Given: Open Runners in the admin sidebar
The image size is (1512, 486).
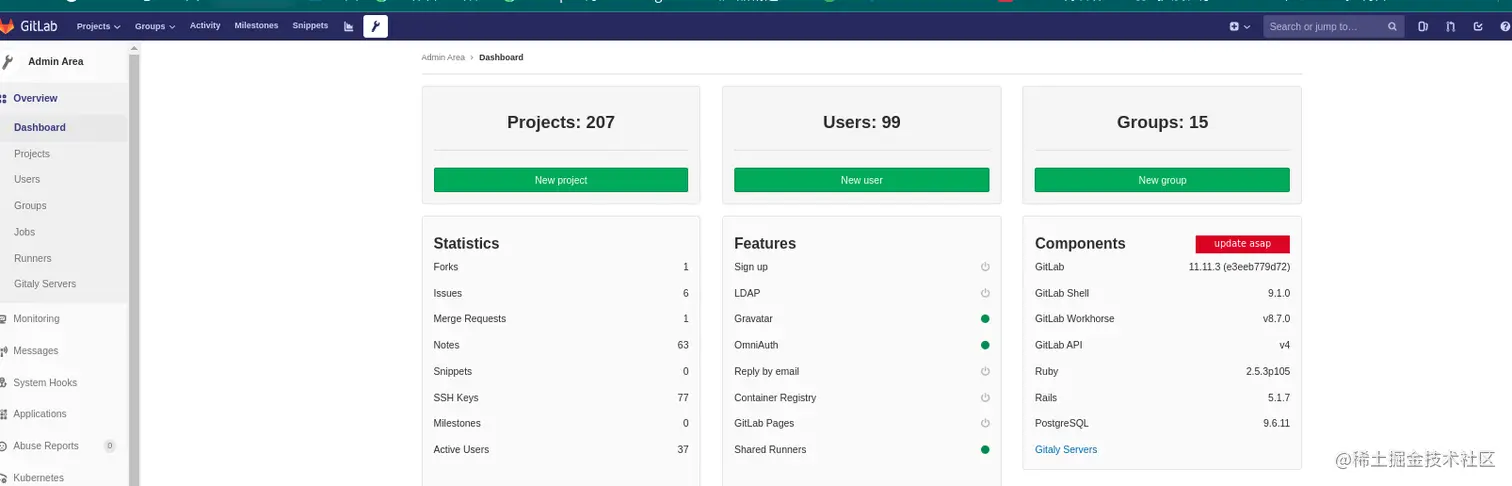Looking at the screenshot, I should pyautogui.click(x=33, y=258).
